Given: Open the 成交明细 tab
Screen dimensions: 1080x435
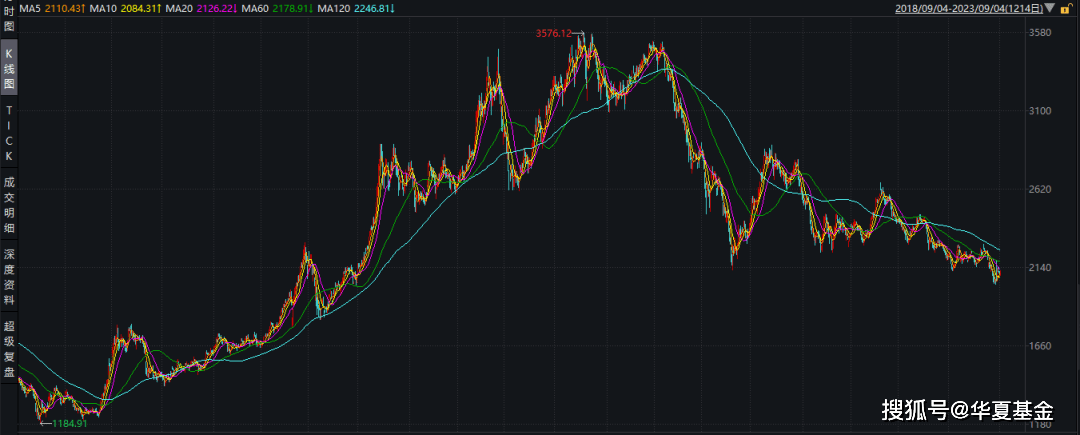Looking at the screenshot, I should (9, 205).
